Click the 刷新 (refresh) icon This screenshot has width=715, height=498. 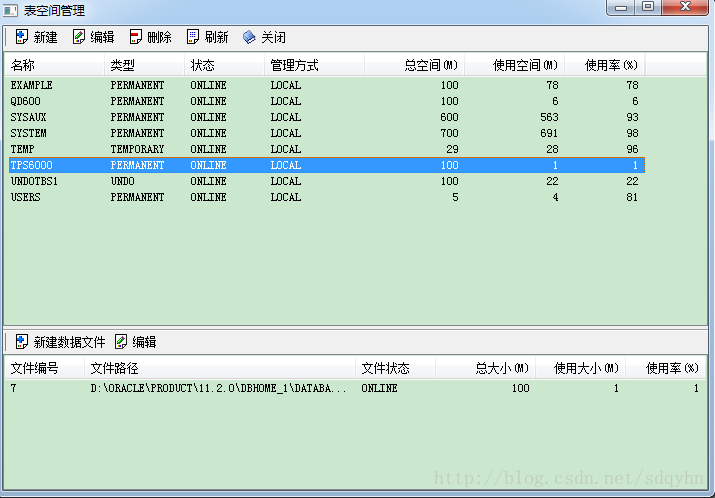(x=193, y=37)
